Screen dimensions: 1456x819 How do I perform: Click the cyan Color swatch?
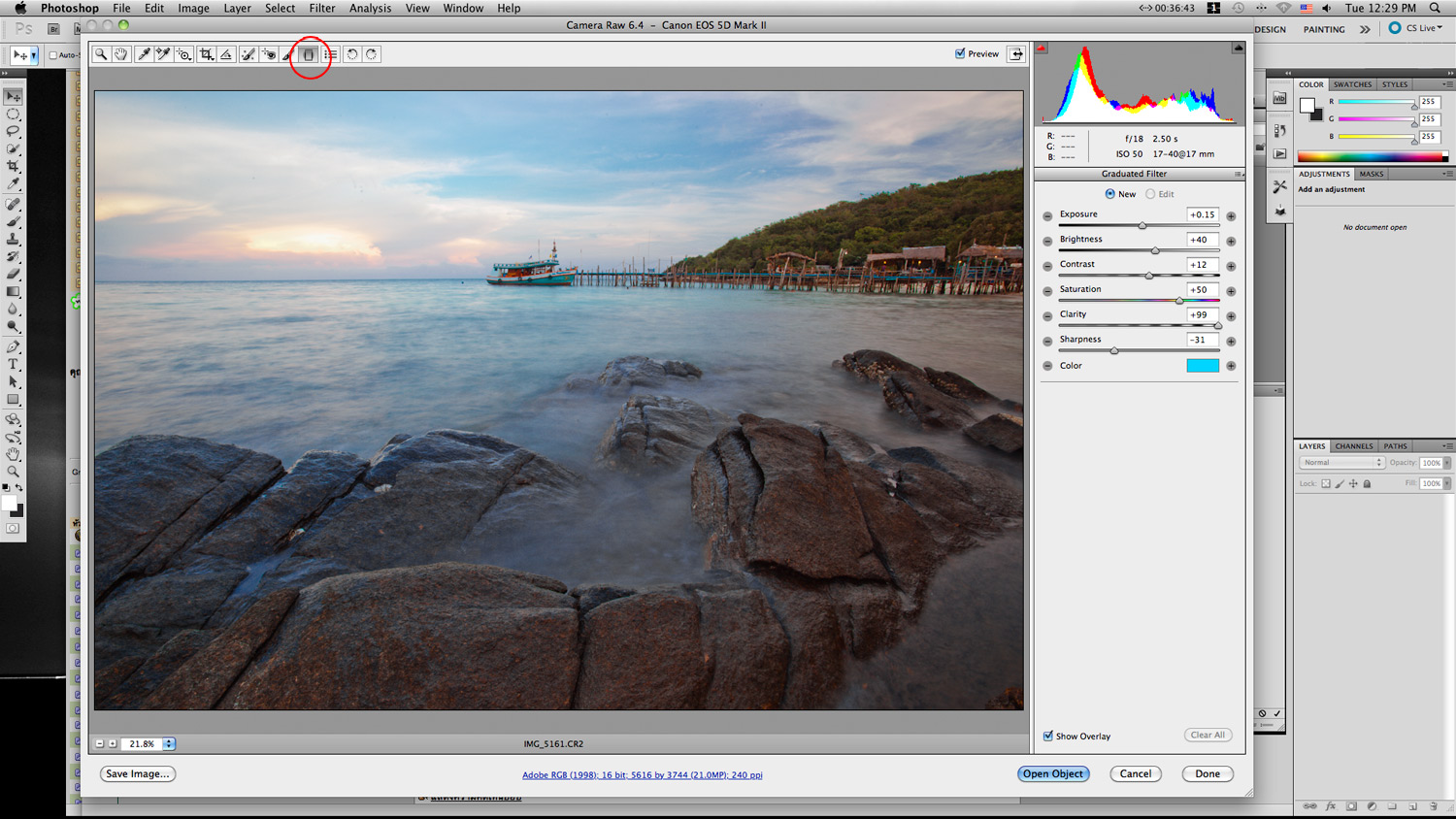click(1202, 366)
